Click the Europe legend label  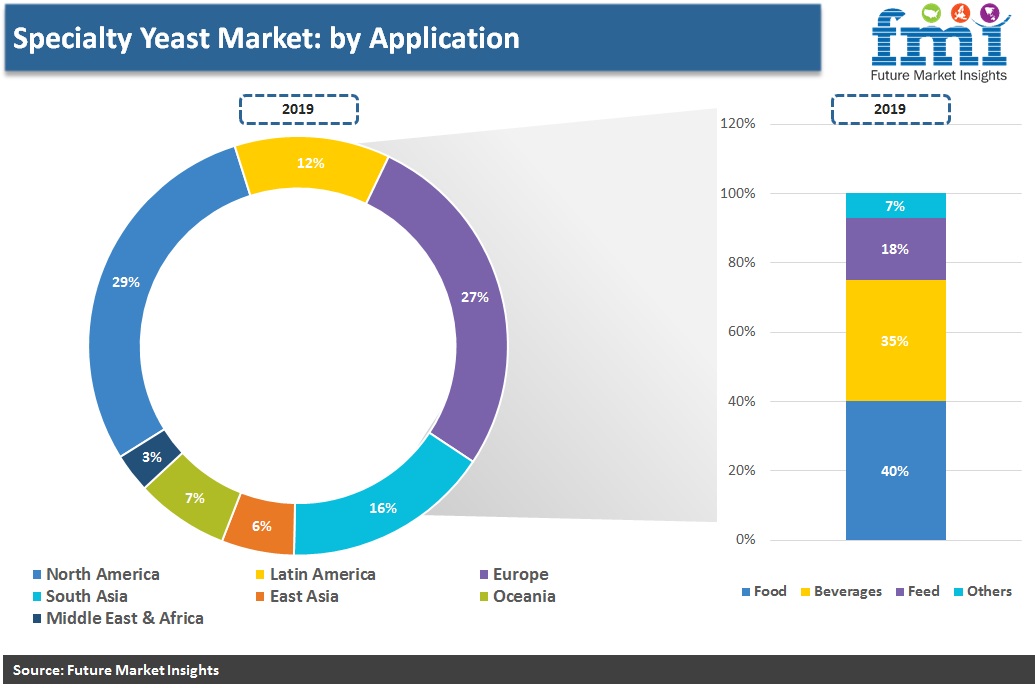coord(521,575)
